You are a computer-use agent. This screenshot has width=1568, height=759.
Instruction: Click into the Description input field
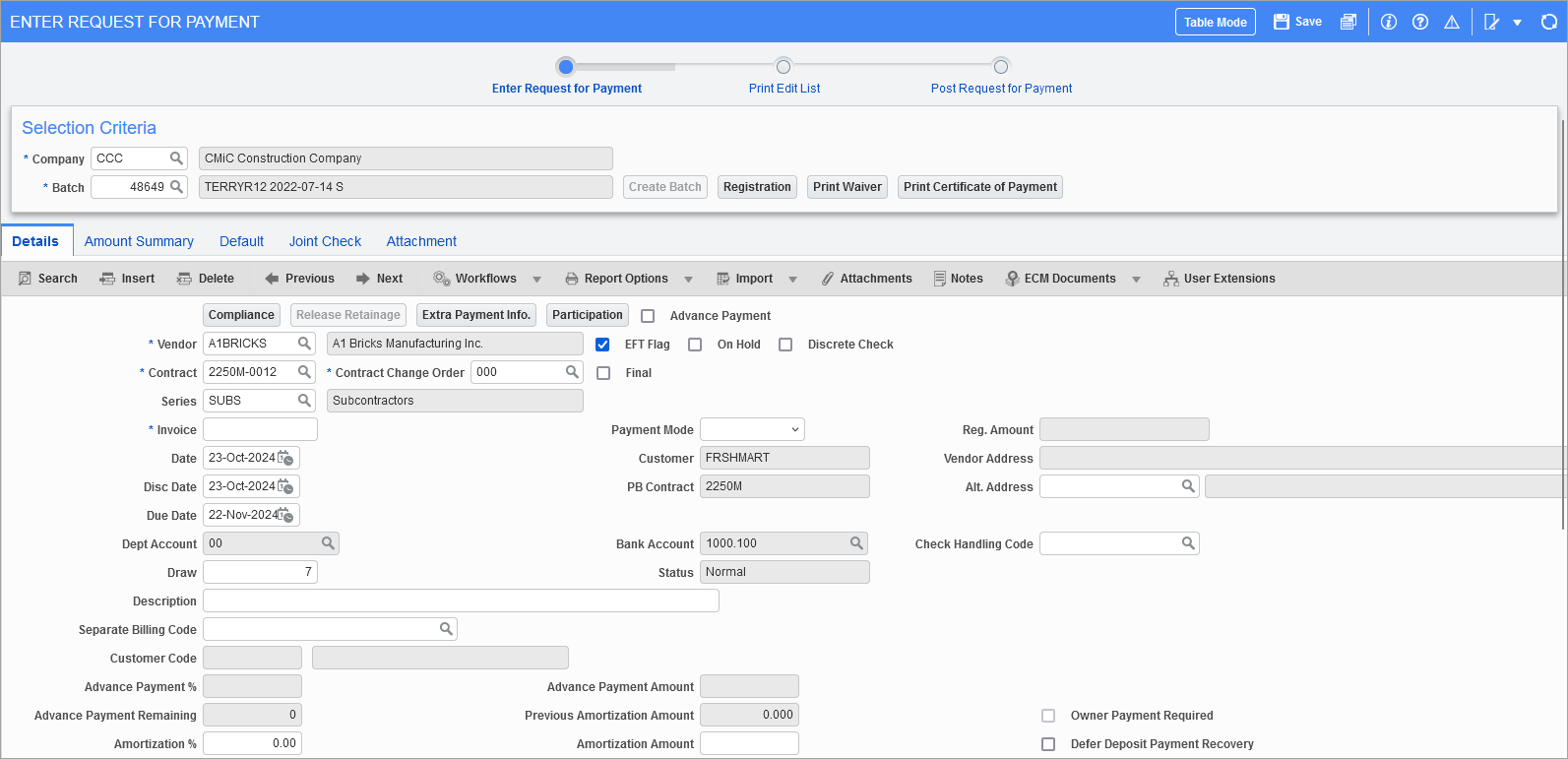[461, 601]
